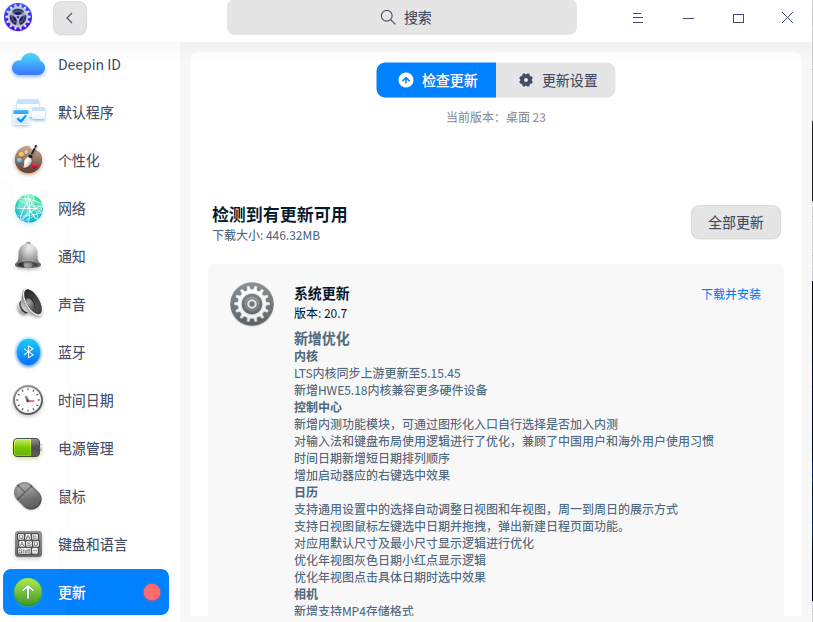Click the 版本: 20.7 version text
This screenshot has height=622, width=813.
320,314
